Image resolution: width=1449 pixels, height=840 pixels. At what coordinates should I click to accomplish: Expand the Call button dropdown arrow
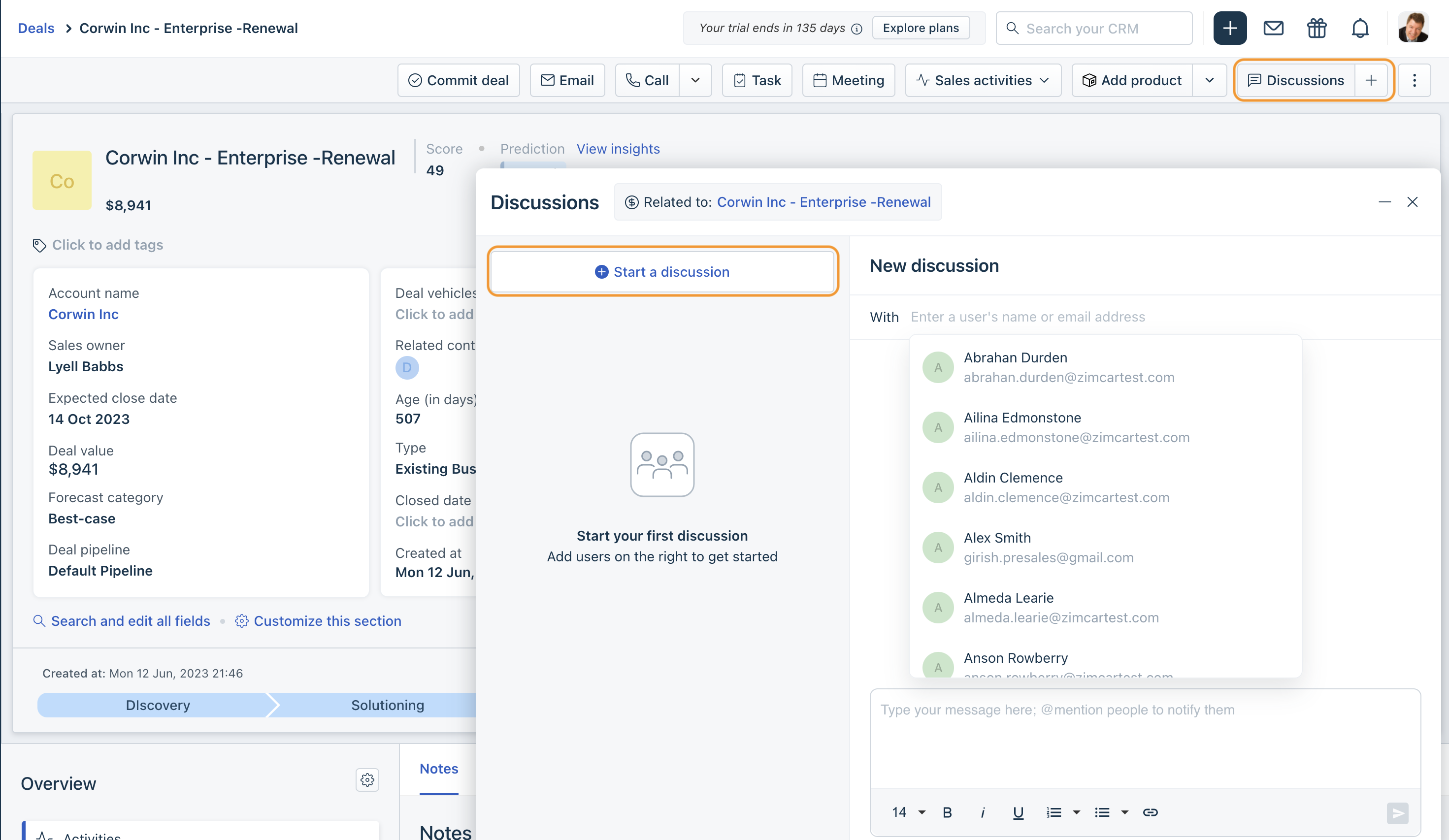click(x=695, y=80)
